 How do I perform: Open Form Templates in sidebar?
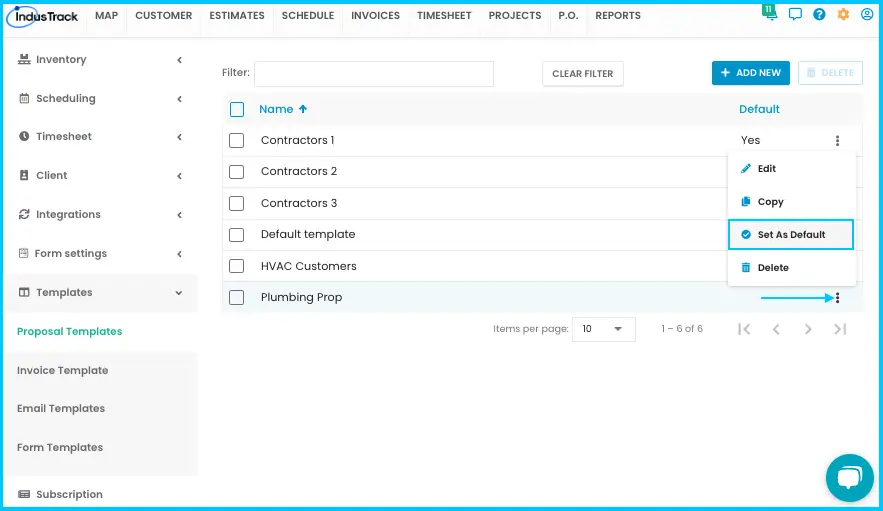pos(60,447)
